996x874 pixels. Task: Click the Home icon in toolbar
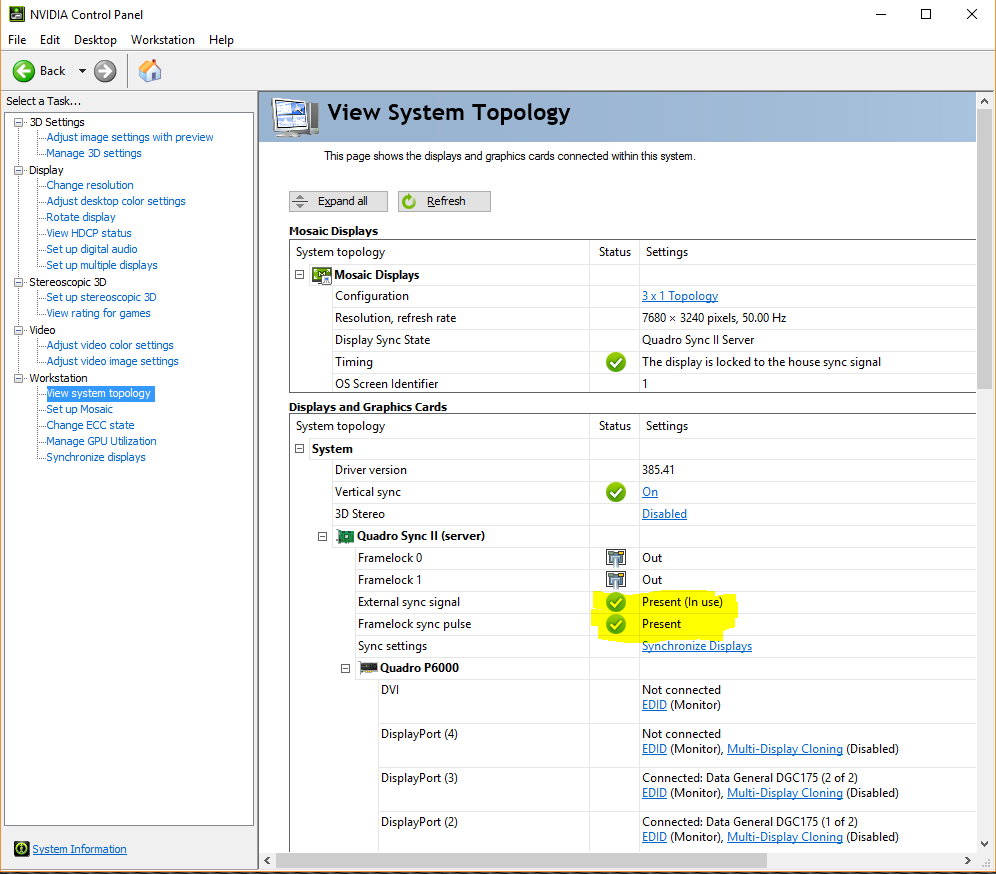(150, 71)
